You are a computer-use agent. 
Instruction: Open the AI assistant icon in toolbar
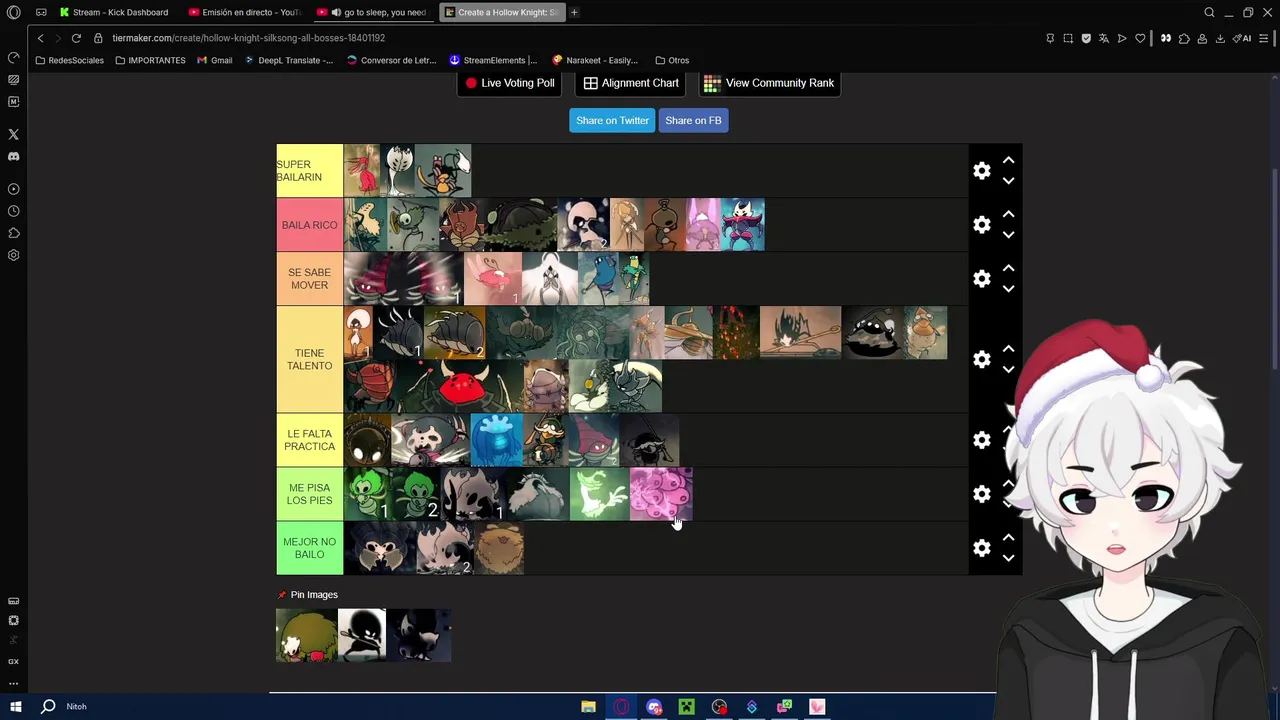(1243, 38)
